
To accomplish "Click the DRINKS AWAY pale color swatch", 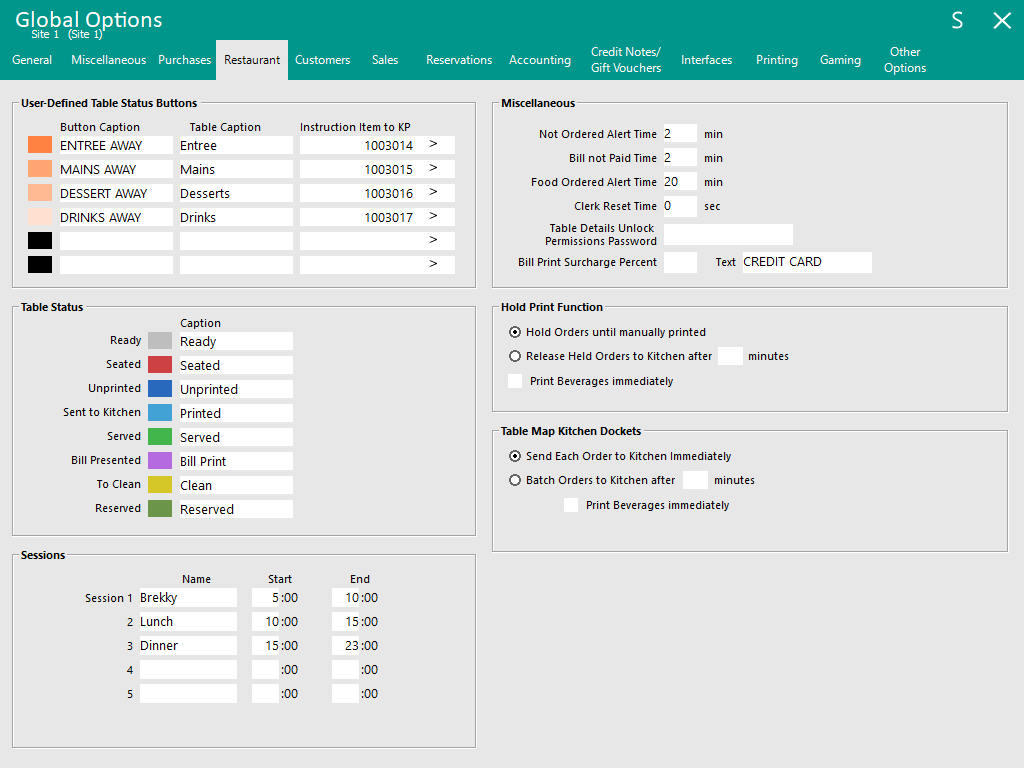I will pyautogui.click(x=40, y=217).
